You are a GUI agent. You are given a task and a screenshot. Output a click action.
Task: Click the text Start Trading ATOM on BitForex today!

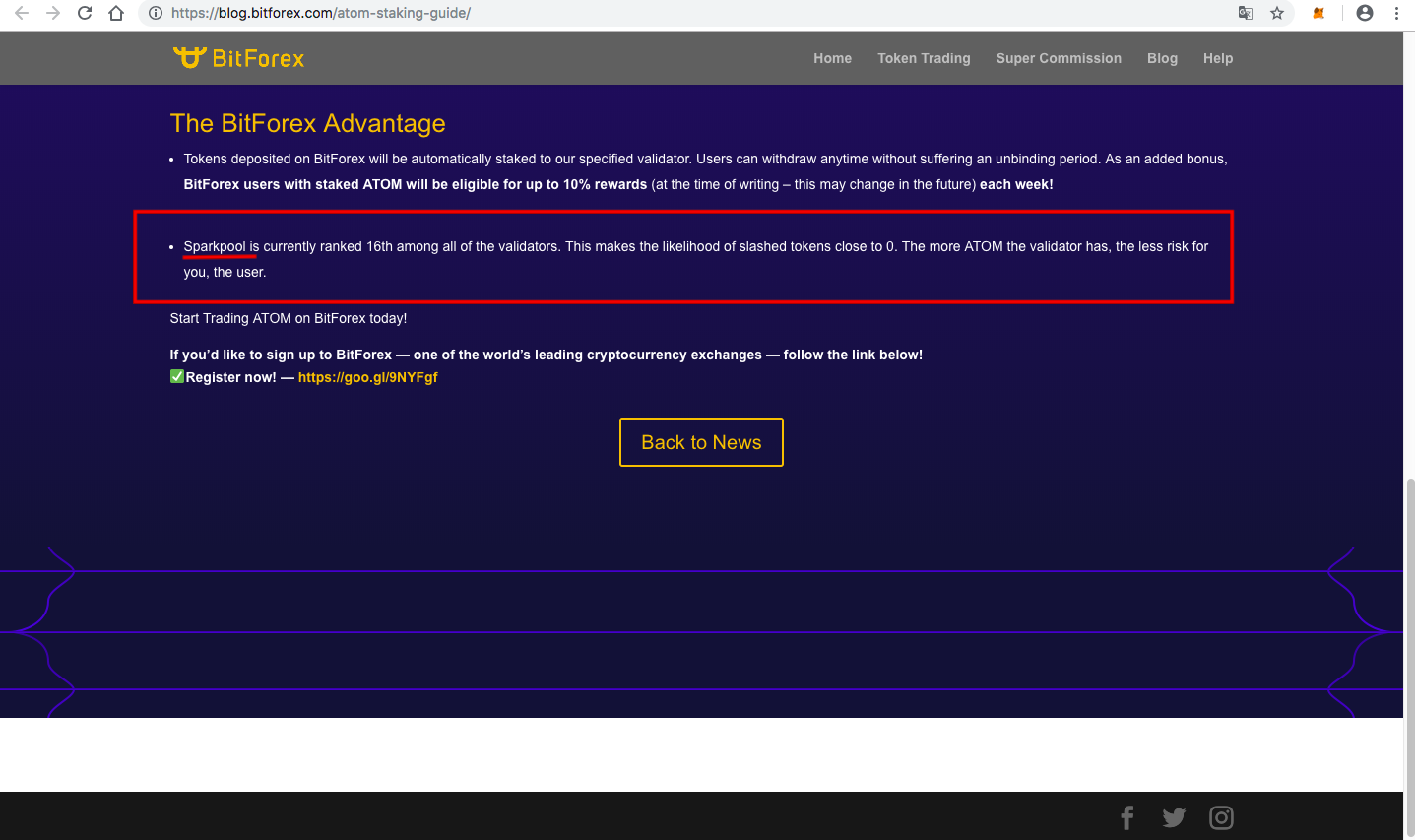pyautogui.click(x=289, y=318)
